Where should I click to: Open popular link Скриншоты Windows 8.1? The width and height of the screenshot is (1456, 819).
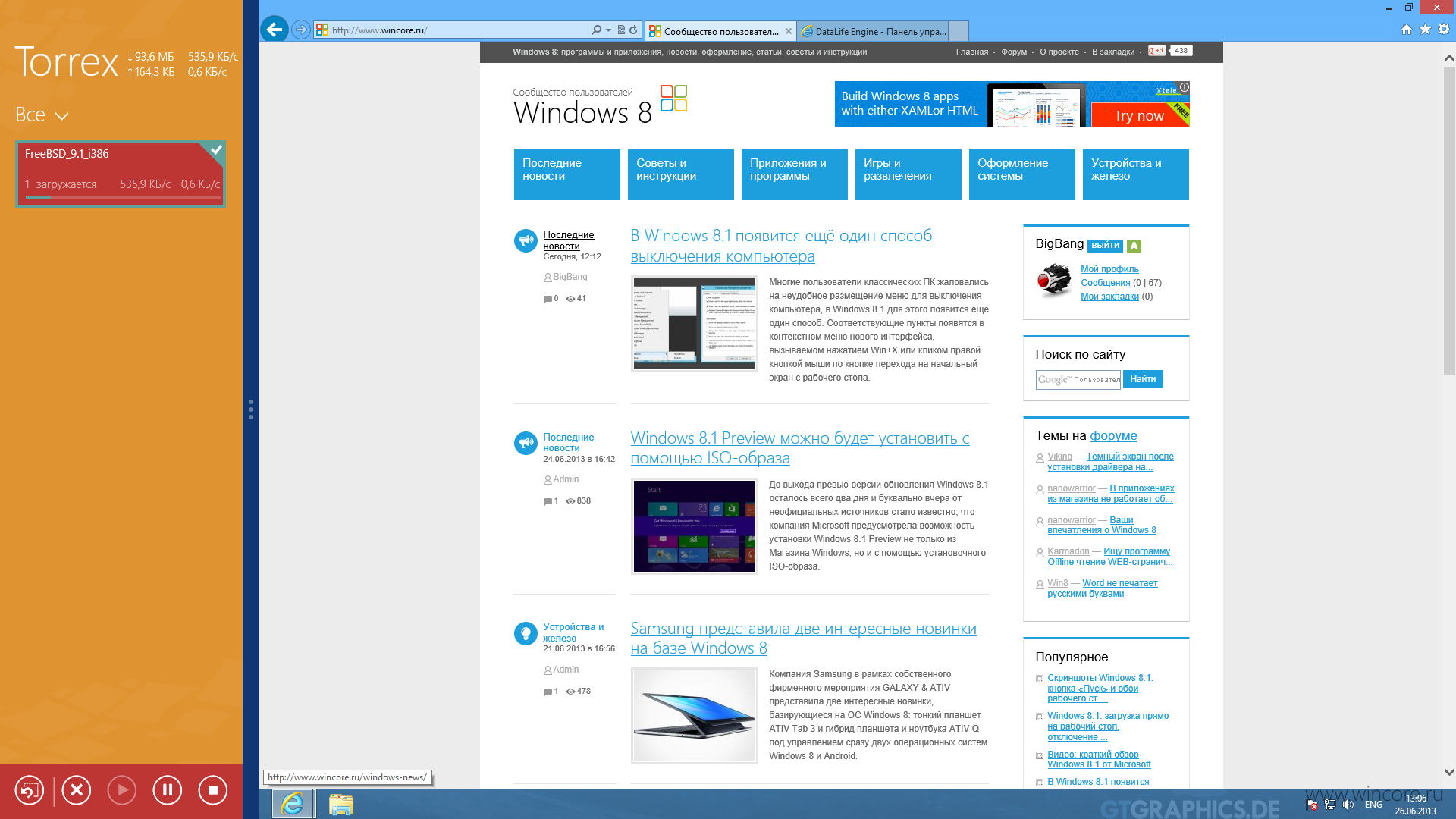pos(1100,689)
